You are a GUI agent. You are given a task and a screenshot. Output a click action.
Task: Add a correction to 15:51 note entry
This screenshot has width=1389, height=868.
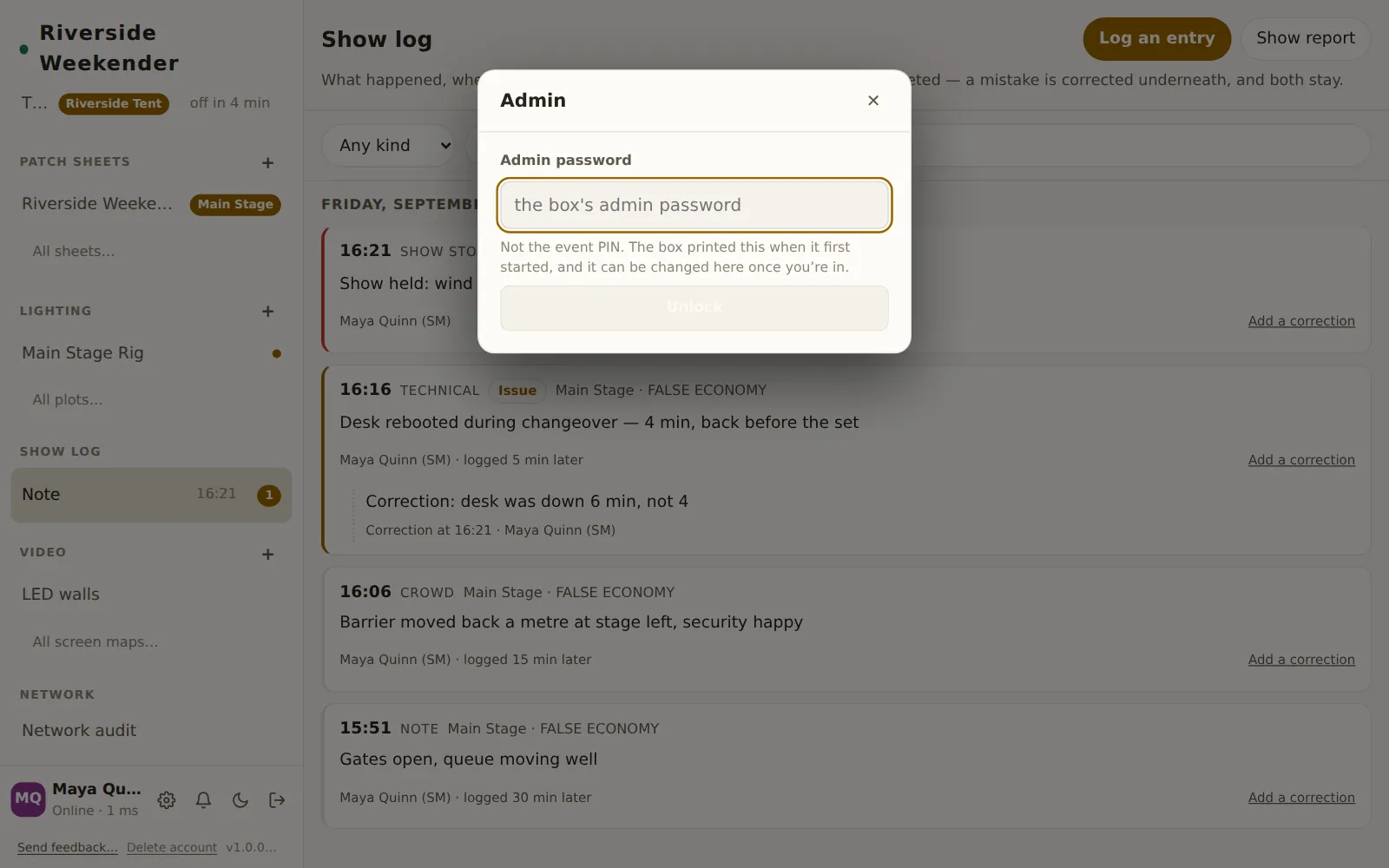tap(1301, 798)
